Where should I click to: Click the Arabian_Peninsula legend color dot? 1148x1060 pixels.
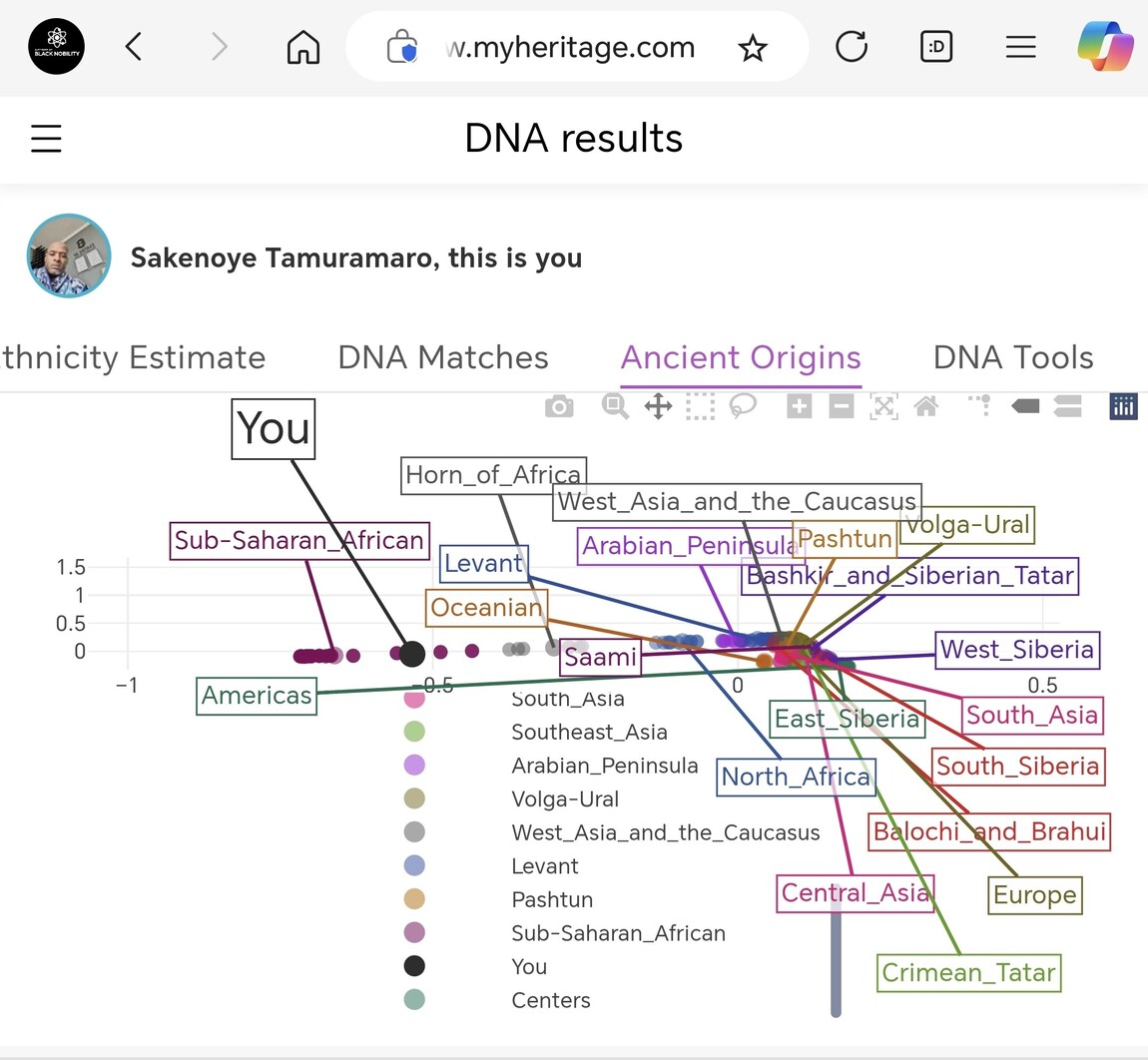point(414,766)
